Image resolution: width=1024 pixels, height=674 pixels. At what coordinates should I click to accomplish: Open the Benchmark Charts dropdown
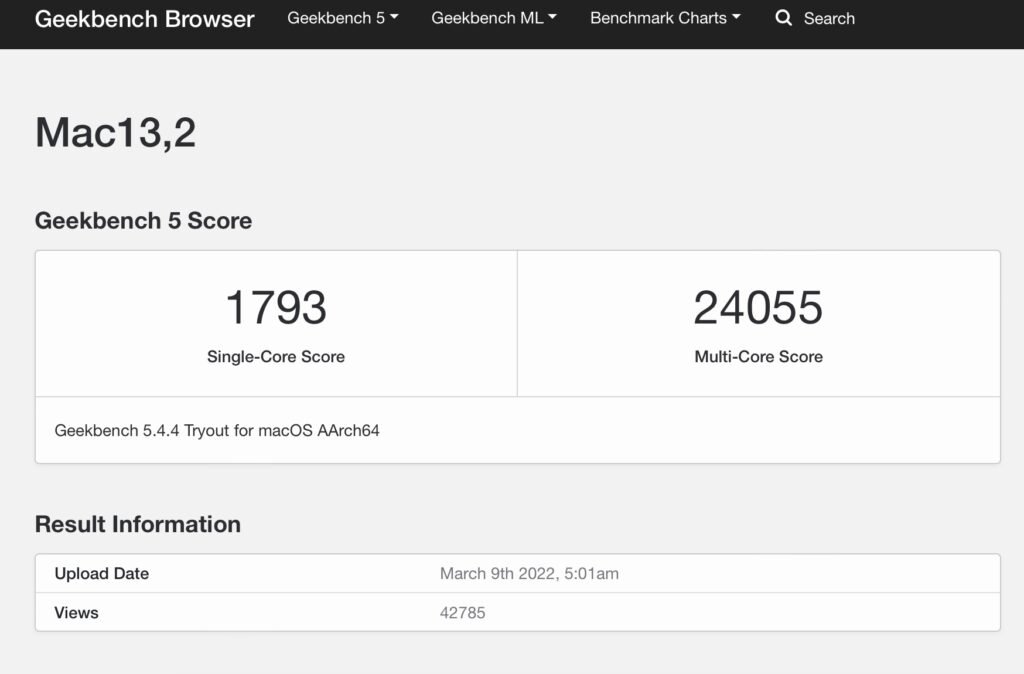tap(665, 18)
